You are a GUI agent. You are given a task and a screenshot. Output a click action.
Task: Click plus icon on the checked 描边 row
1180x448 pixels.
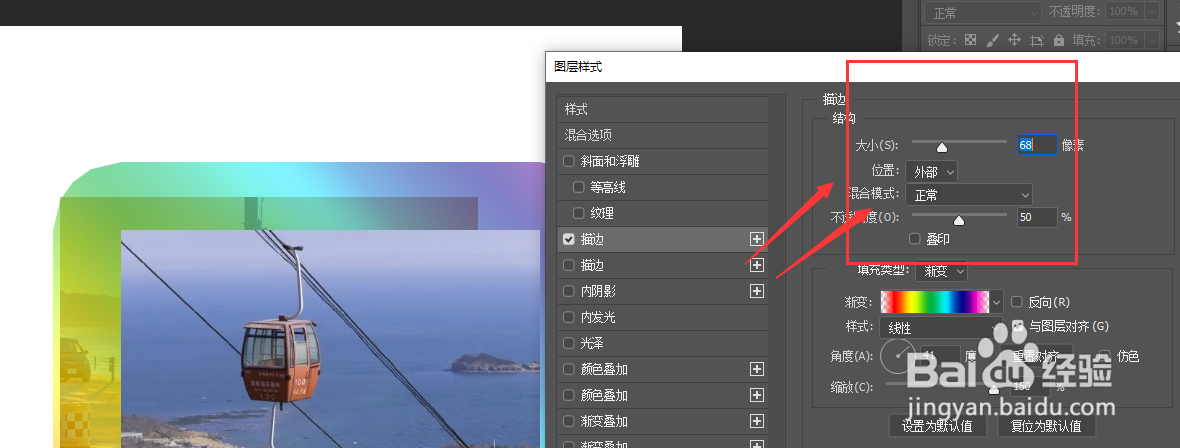(756, 239)
